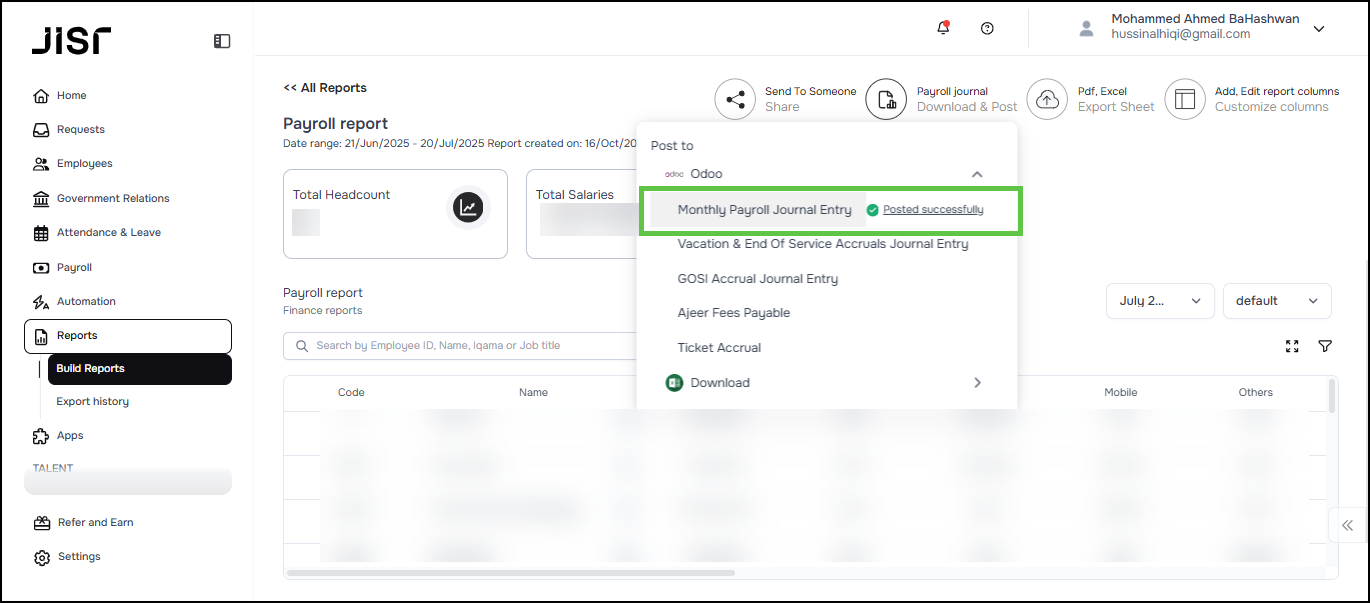Click the Payroll journal Download & Post icon
The height and width of the screenshot is (603, 1370).
tap(886, 99)
